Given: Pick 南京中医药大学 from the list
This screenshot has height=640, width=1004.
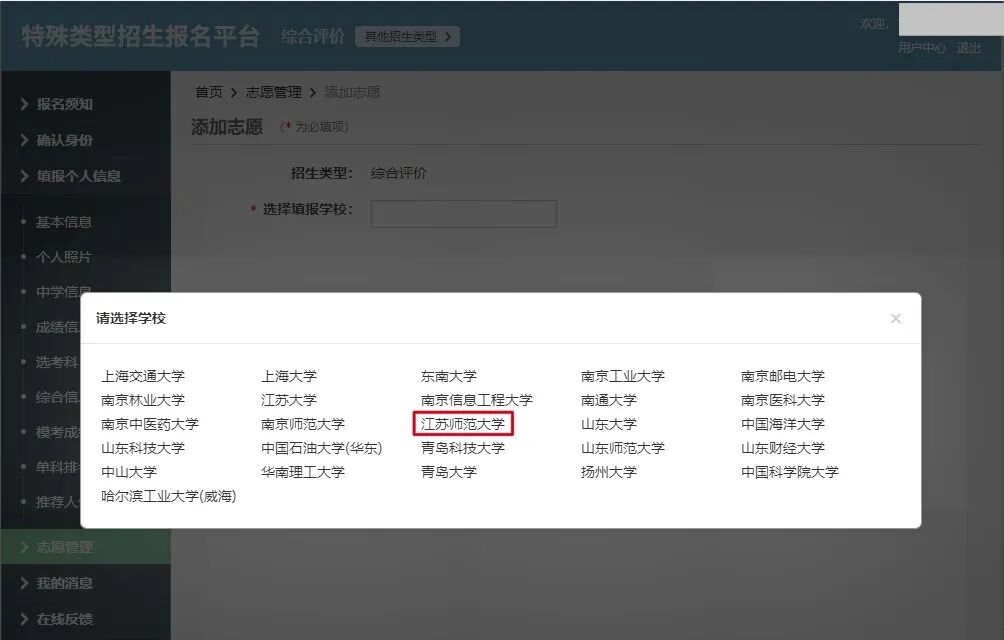Looking at the screenshot, I should pos(150,424).
